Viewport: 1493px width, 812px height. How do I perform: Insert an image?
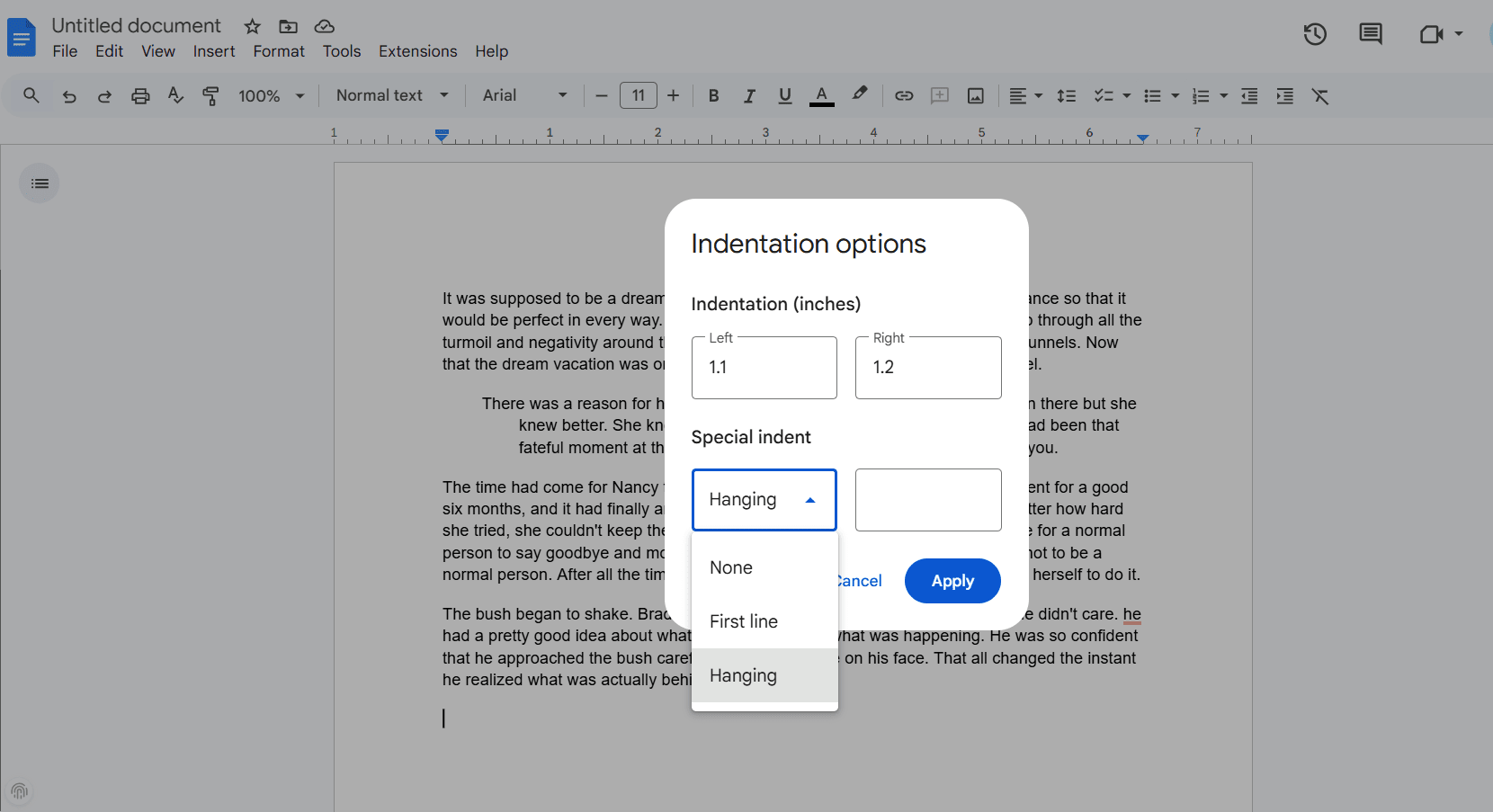click(x=976, y=96)
